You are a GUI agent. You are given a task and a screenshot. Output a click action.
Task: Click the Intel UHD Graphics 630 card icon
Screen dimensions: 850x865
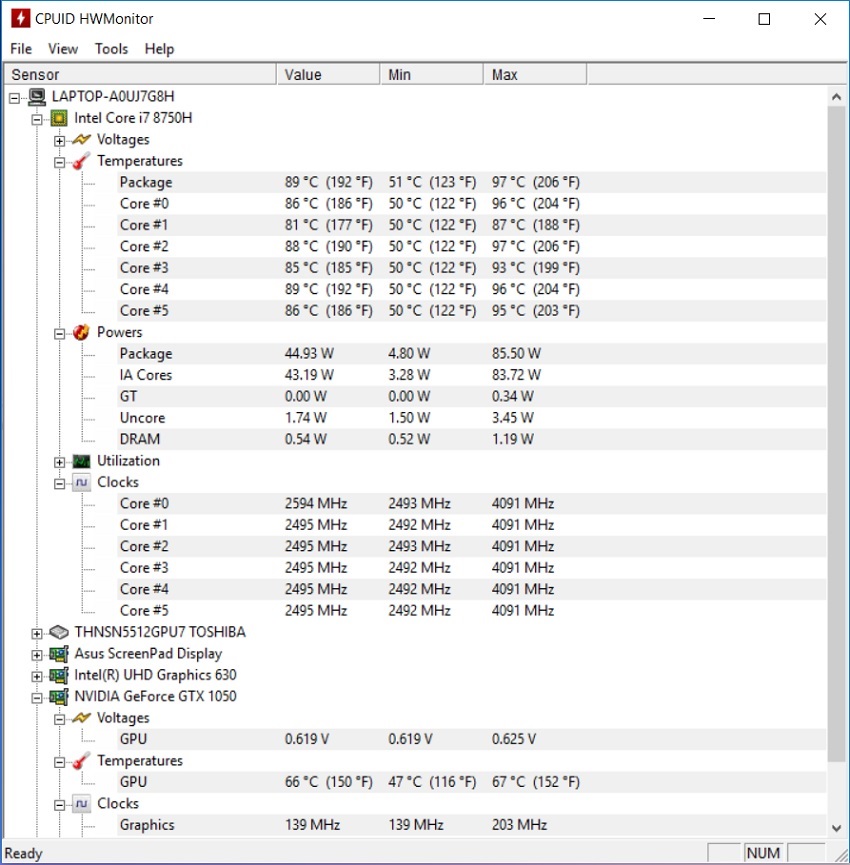59,675
